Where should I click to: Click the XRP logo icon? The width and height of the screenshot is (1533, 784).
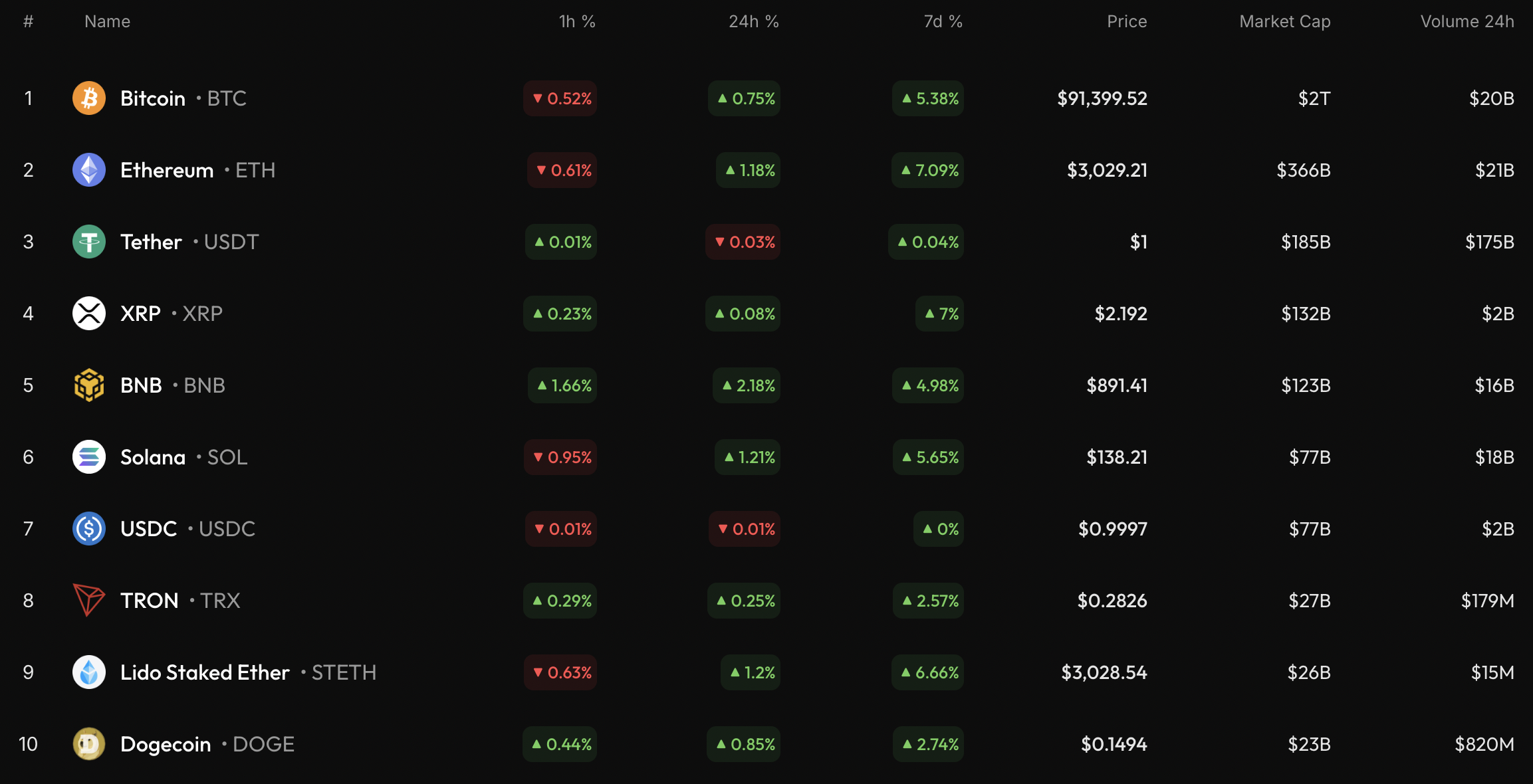pyautogui.click(x=89, y=314)
